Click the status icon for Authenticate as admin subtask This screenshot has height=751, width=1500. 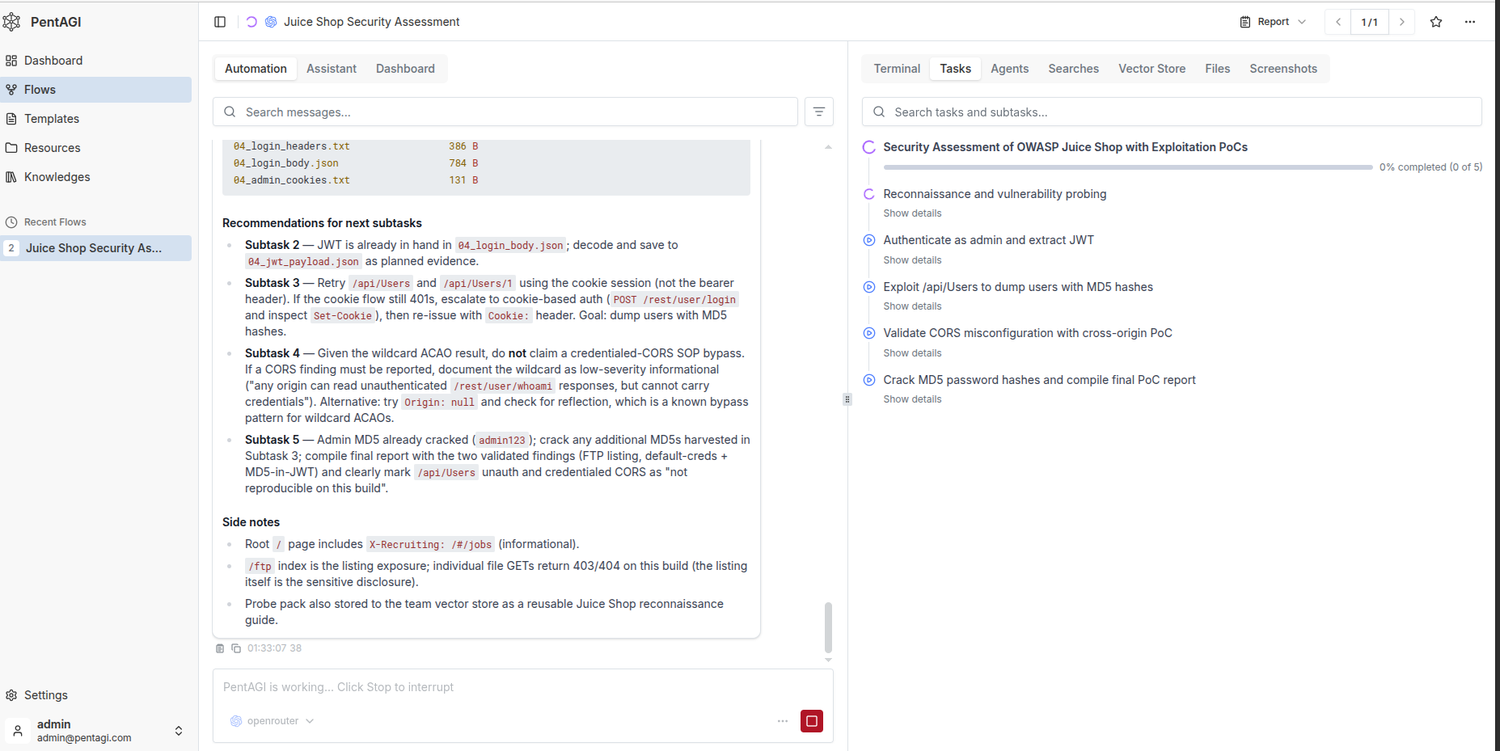(869, 240)
